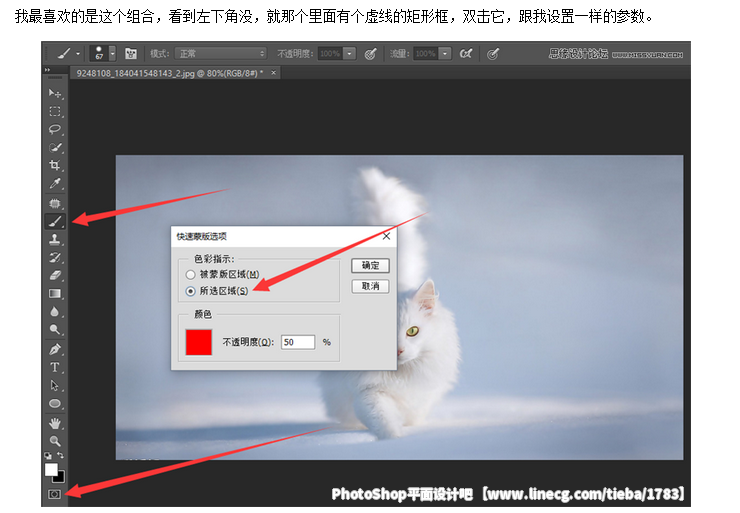
Task: Select the Horizontal Type tool
Action: pos(55,368)
